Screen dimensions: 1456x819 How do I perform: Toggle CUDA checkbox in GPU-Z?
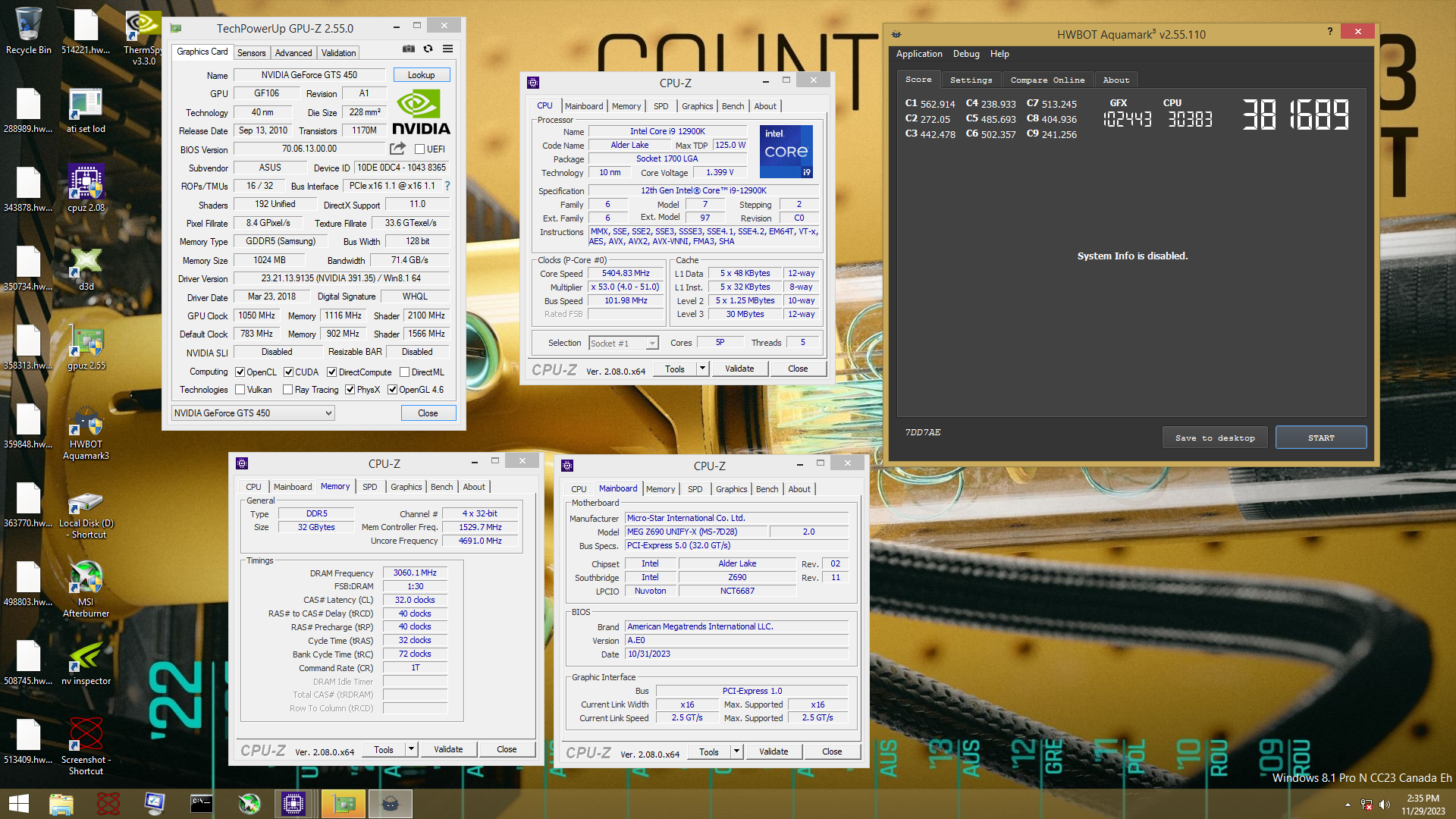tap(288, 372)
